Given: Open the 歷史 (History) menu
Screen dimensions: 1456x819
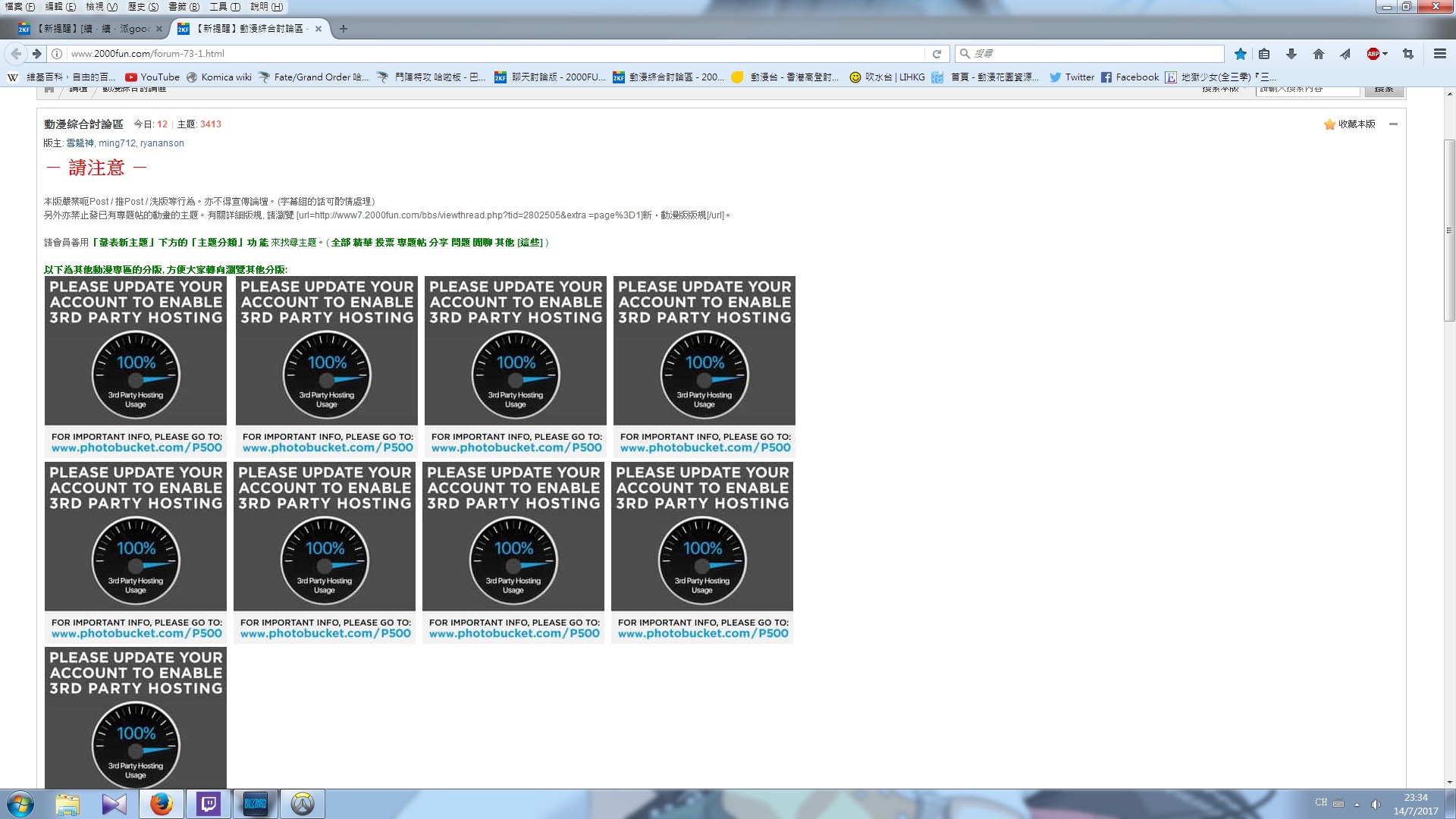Looking at the screenshot, I should 143,7.
